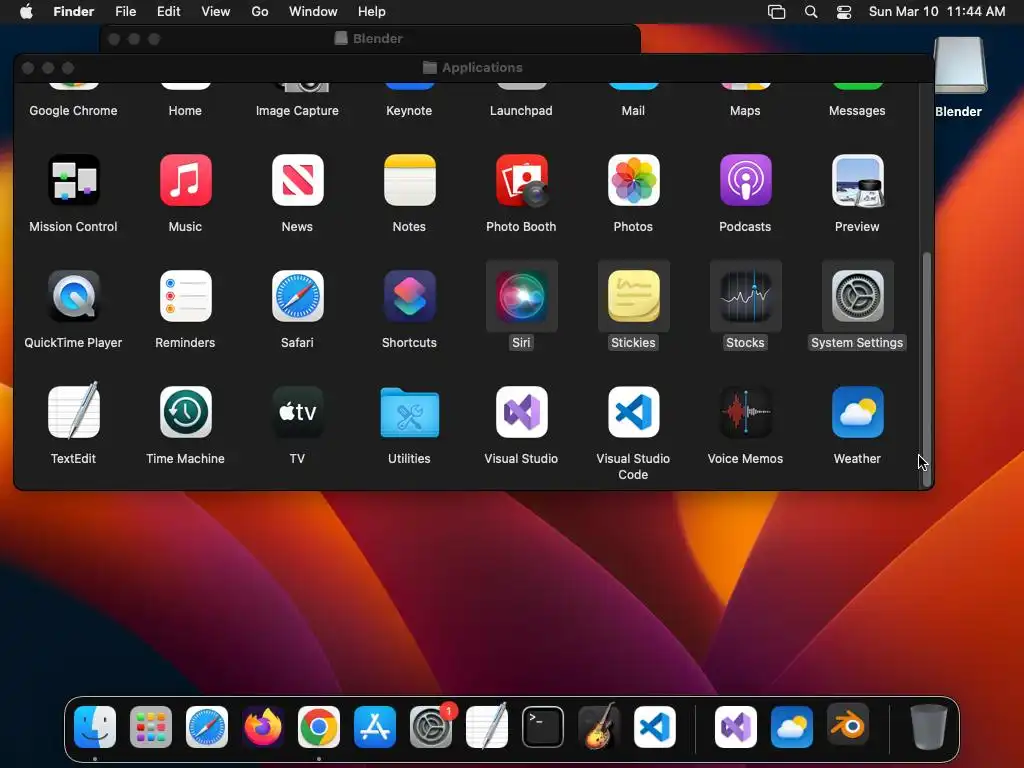Viewport: 1024px width, 768px height.
Task: Open the Window menu
Action: (x=313, y=11)
